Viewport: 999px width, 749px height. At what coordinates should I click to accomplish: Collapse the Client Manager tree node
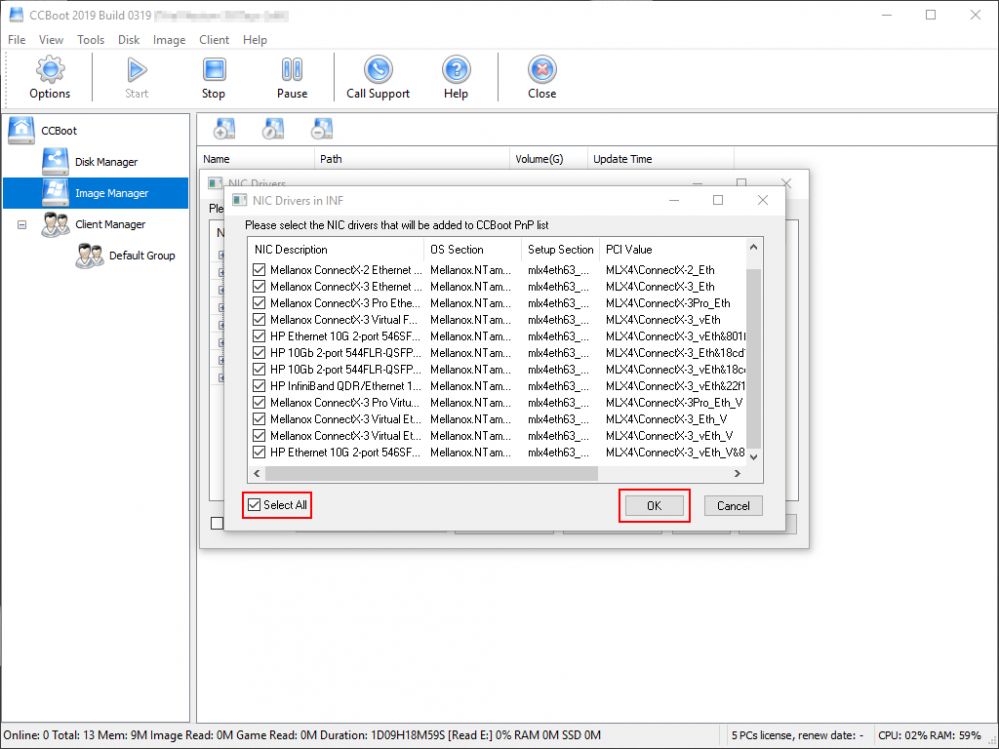point(22,225)
